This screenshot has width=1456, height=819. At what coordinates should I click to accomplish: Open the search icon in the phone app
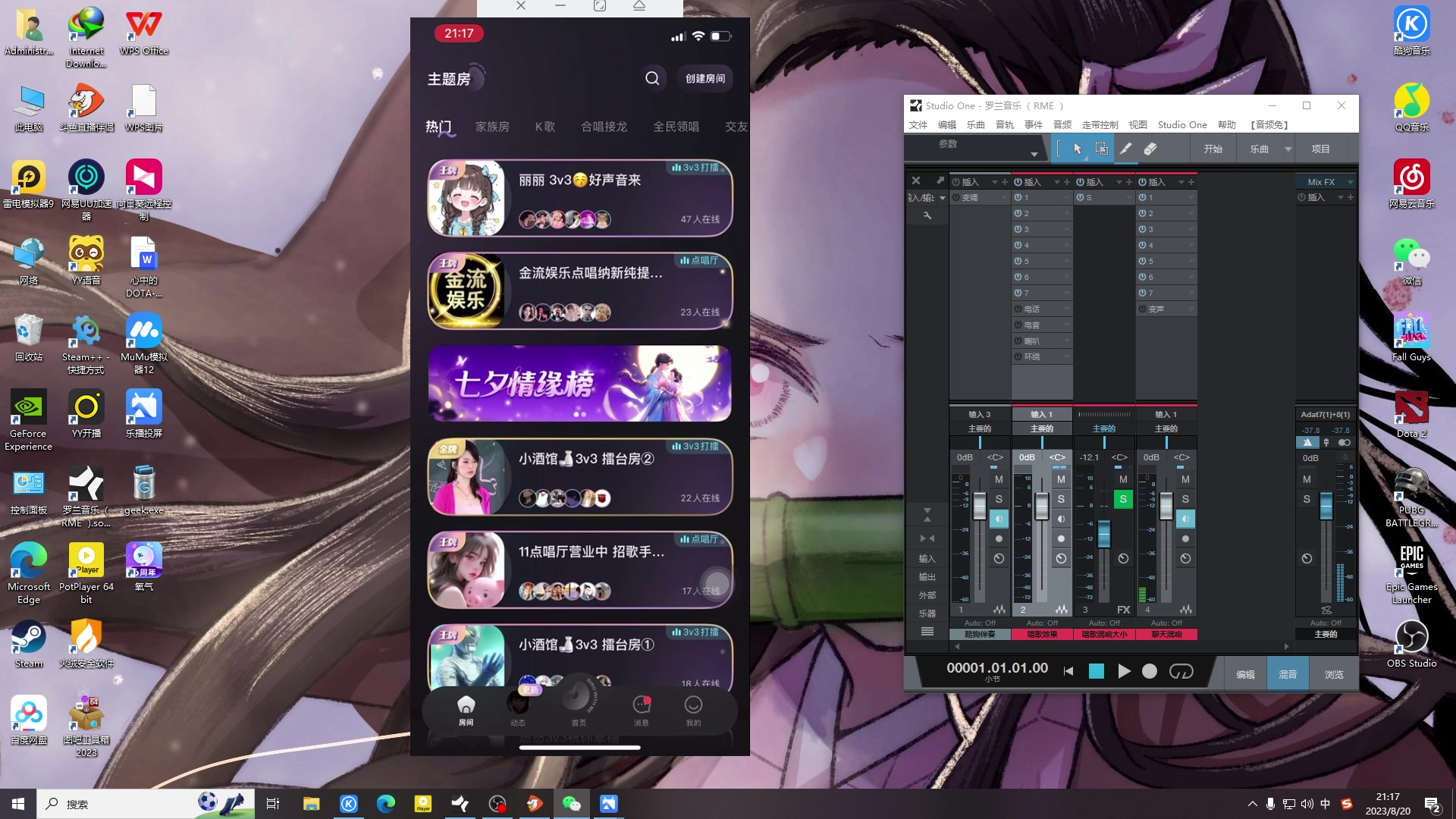[x=652, y=78]
